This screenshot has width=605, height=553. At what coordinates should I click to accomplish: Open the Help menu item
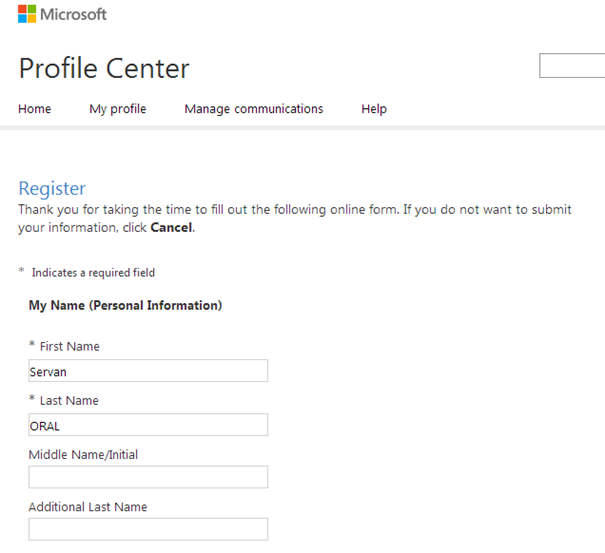(x=374, y=109)
